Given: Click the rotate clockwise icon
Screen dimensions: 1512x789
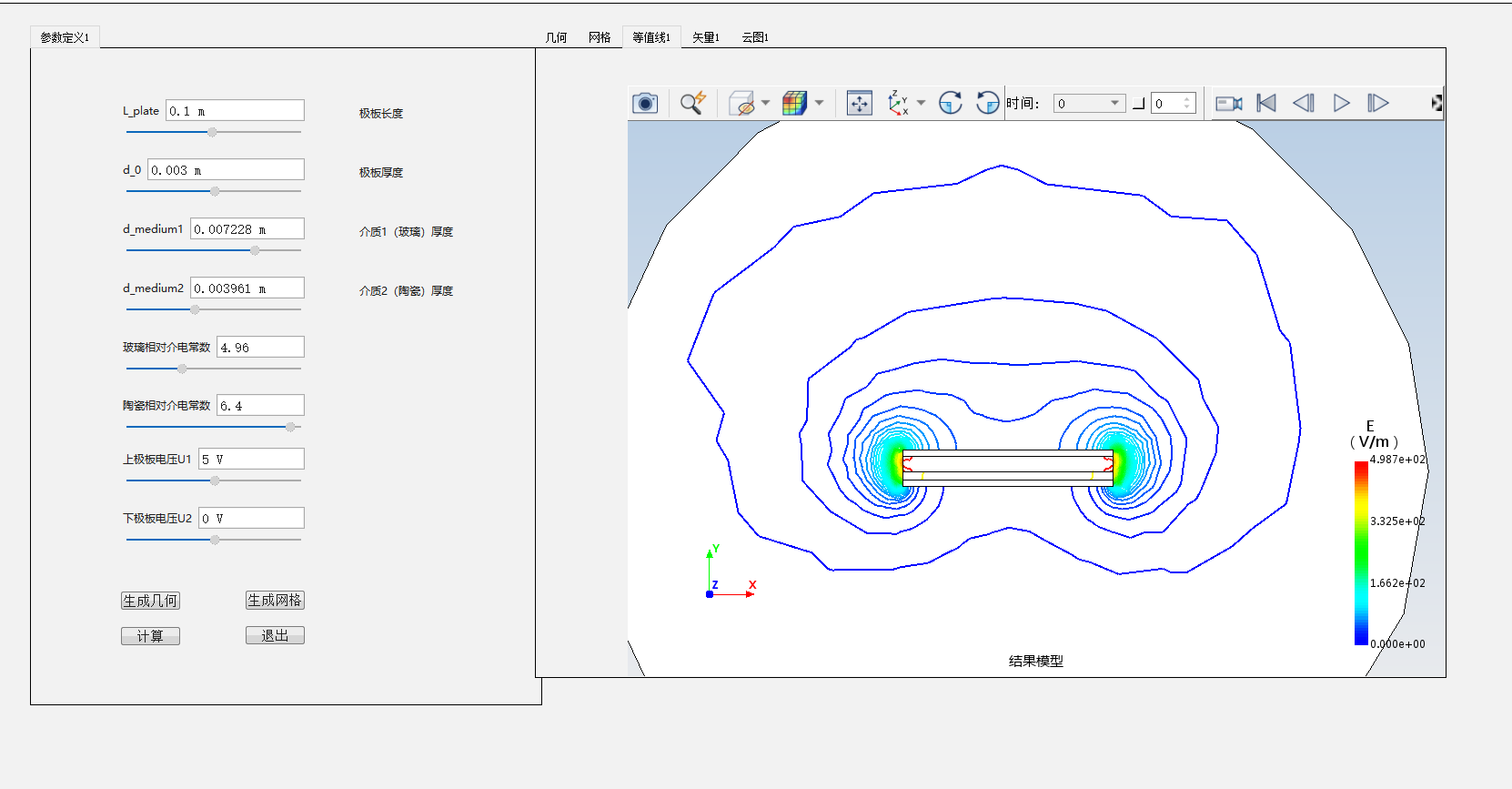Looking at the screenshot, I should (x=951, y=103).
